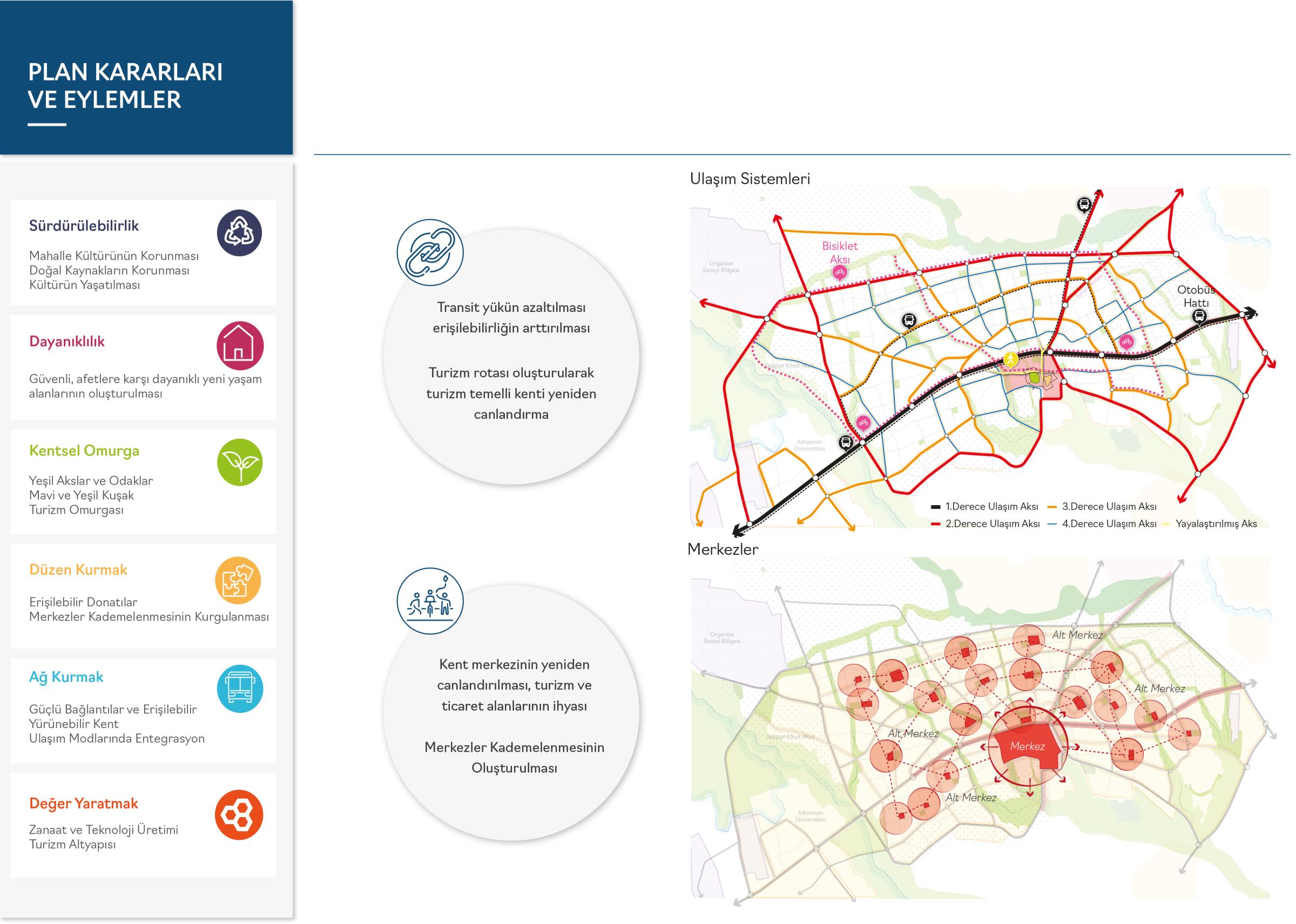Click the 1.Derece Ulaşım Aksı legend swatch

pos(936,506)
